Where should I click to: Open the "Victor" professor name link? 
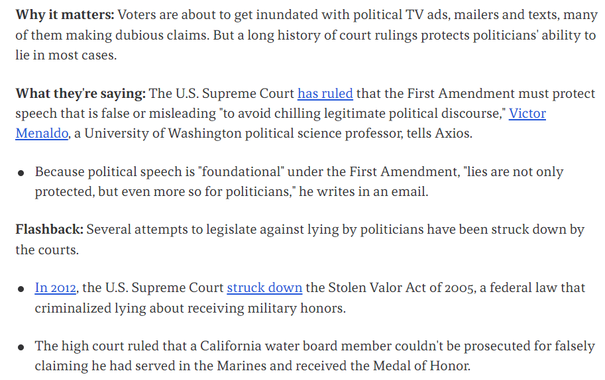click(x=527, y=113)
